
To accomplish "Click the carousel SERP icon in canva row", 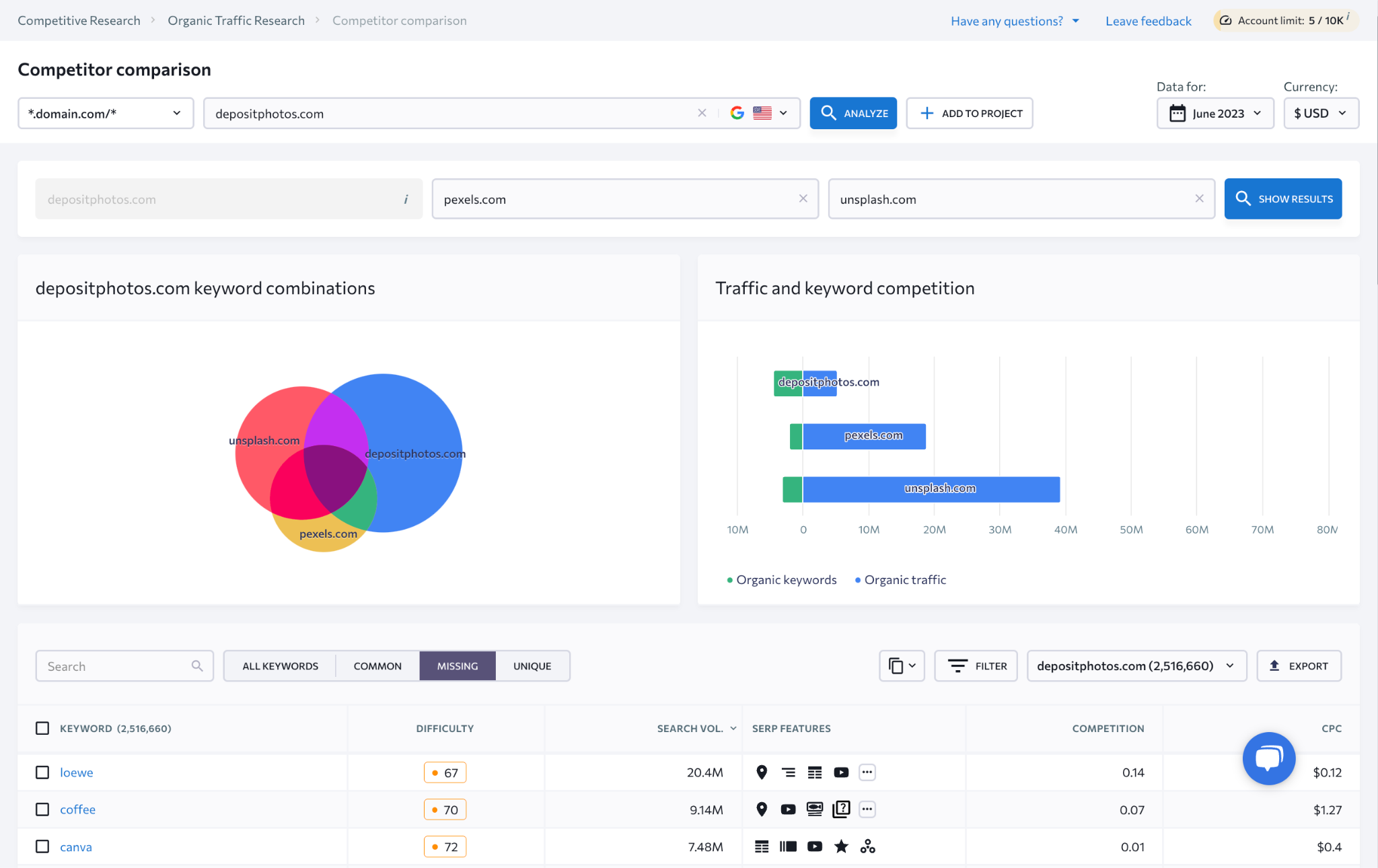I will coord(788,846).
